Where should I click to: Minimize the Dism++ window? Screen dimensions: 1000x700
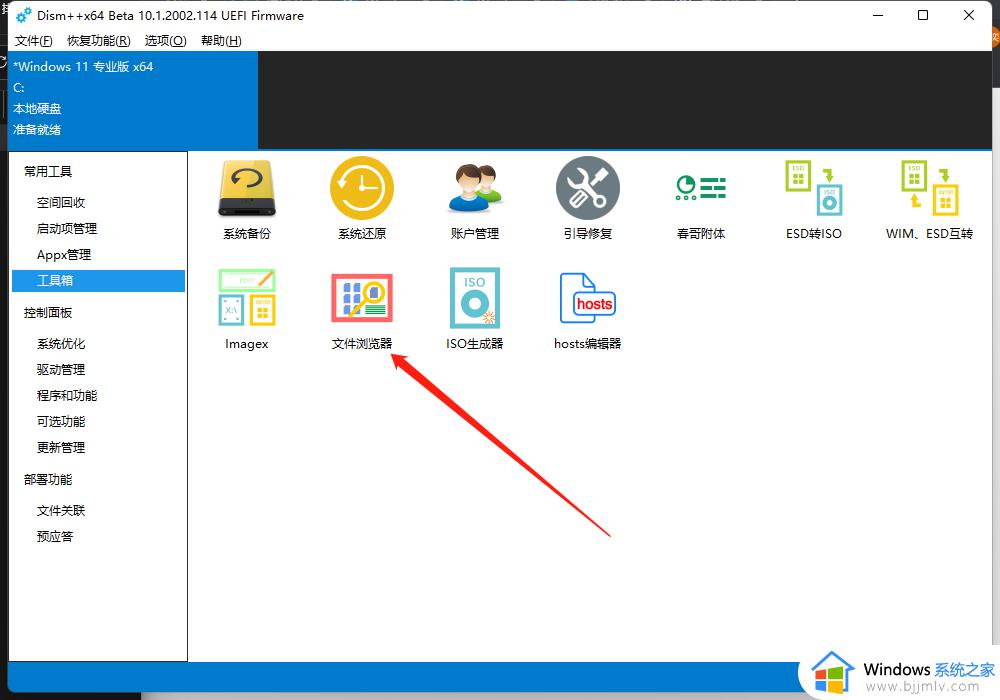coord(878,15)
